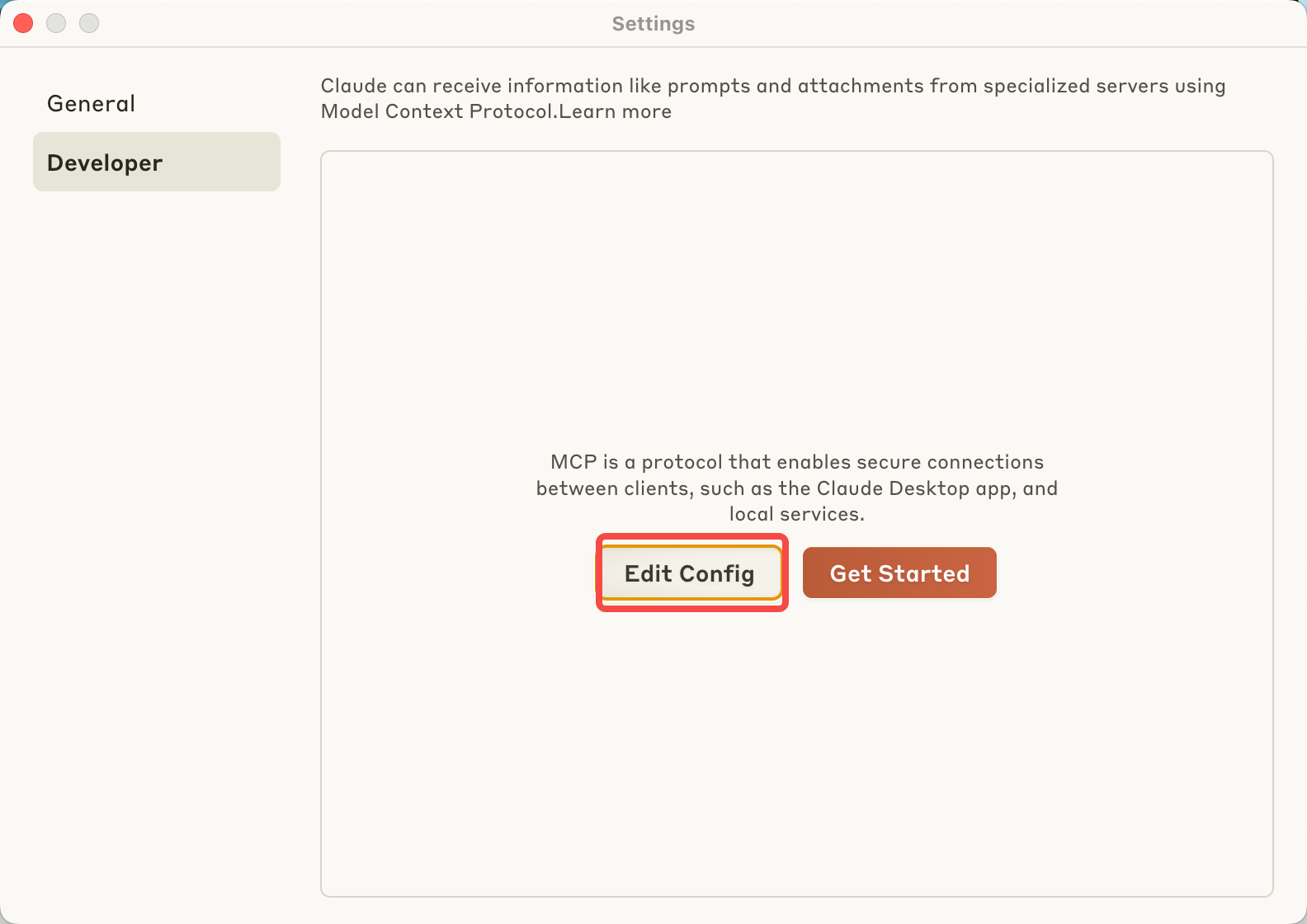Screen dimensions: 1307x924
Task: Click the disabled zoom window button
Action: (x=89, y=23)
